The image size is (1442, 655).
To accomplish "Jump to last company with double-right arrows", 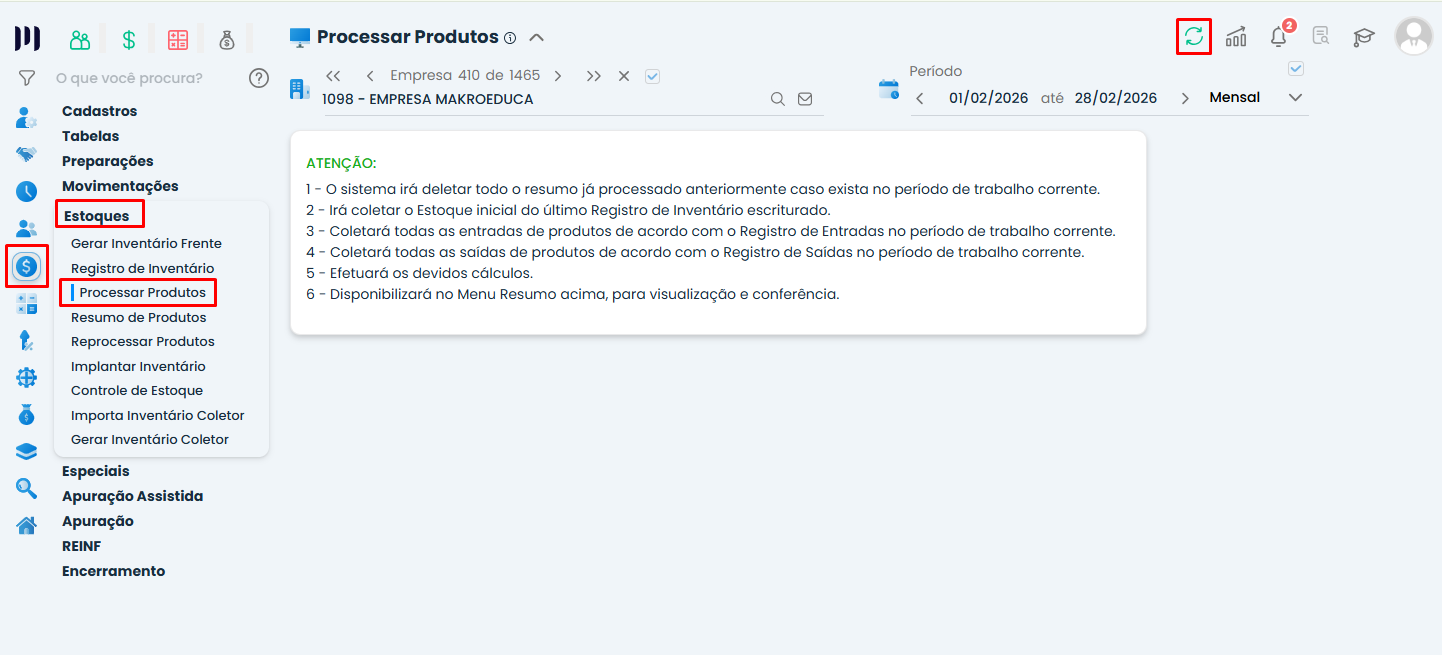I will pos(594,76).
